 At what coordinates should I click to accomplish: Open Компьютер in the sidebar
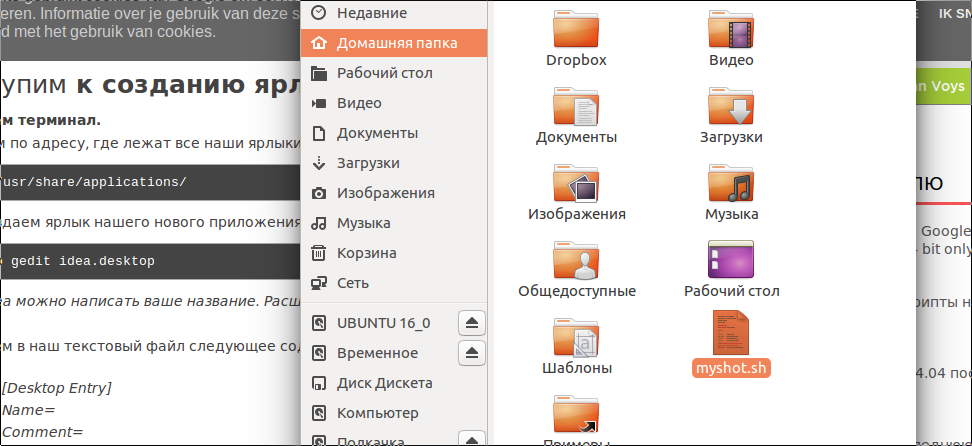coord(394,413)
